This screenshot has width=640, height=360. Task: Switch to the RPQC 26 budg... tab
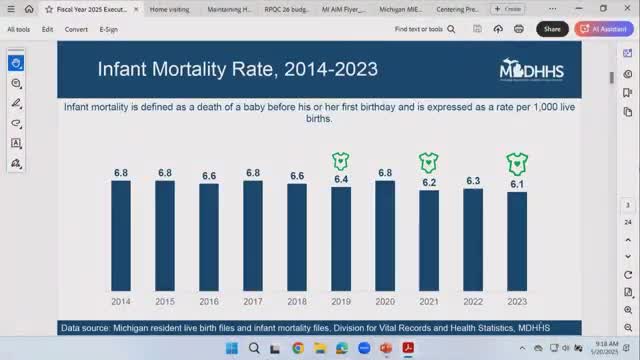coord(287,9)
